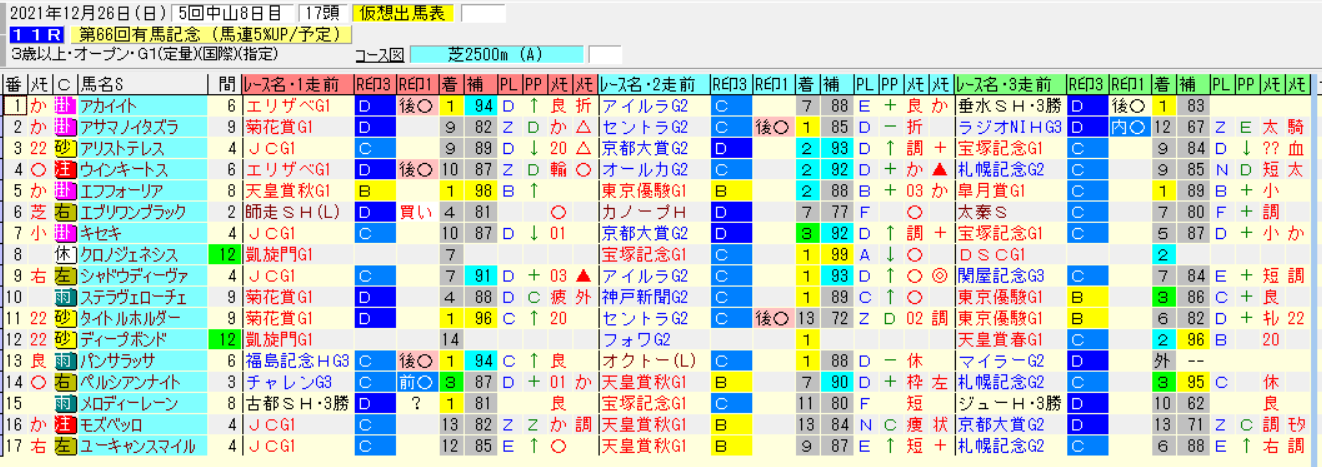Click ジューH・3勝 race cell
The width and height of the screenshot is (1322, 467).
click(1009, 403)
